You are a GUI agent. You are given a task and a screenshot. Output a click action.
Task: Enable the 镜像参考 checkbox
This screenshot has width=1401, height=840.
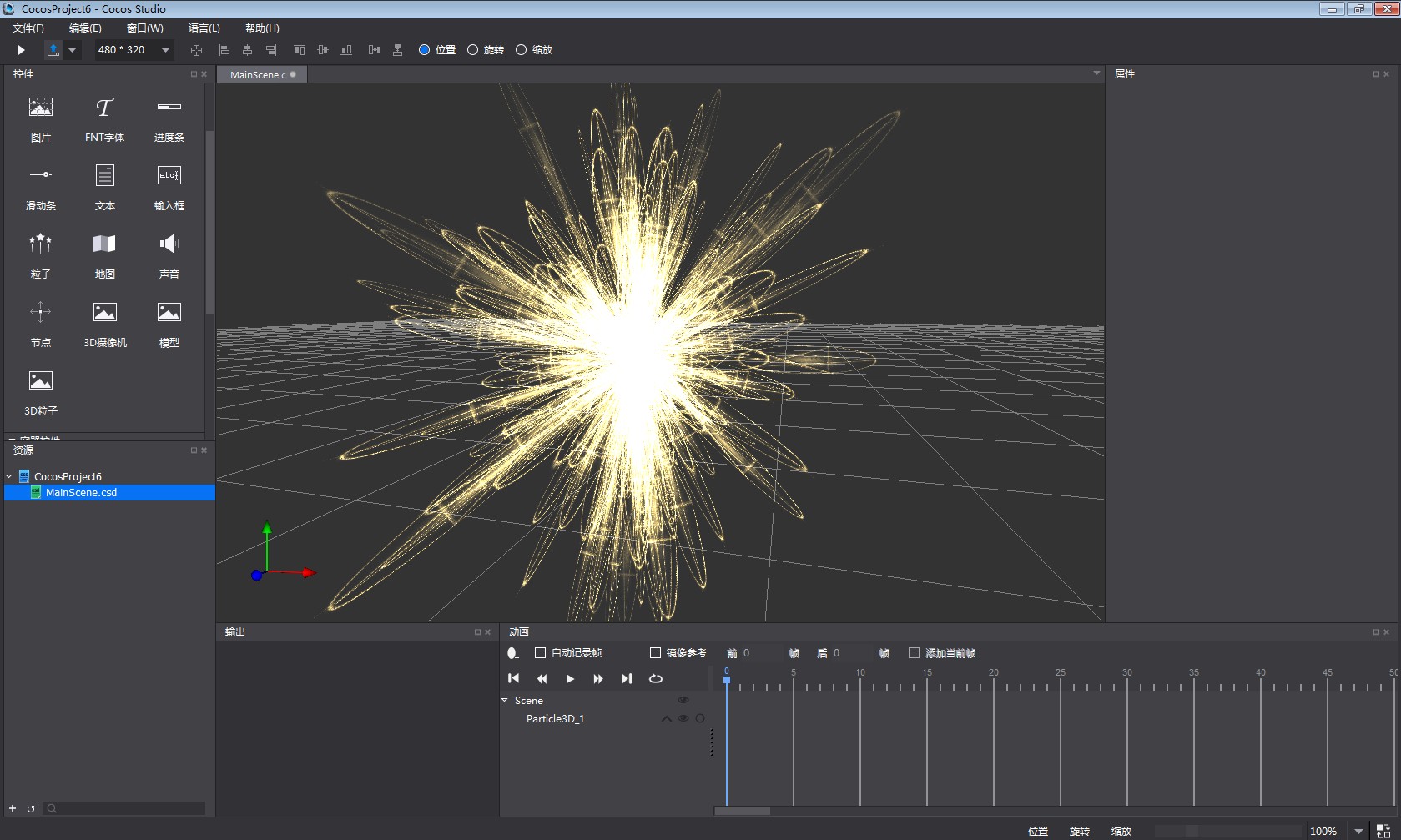tap(655, 653)
